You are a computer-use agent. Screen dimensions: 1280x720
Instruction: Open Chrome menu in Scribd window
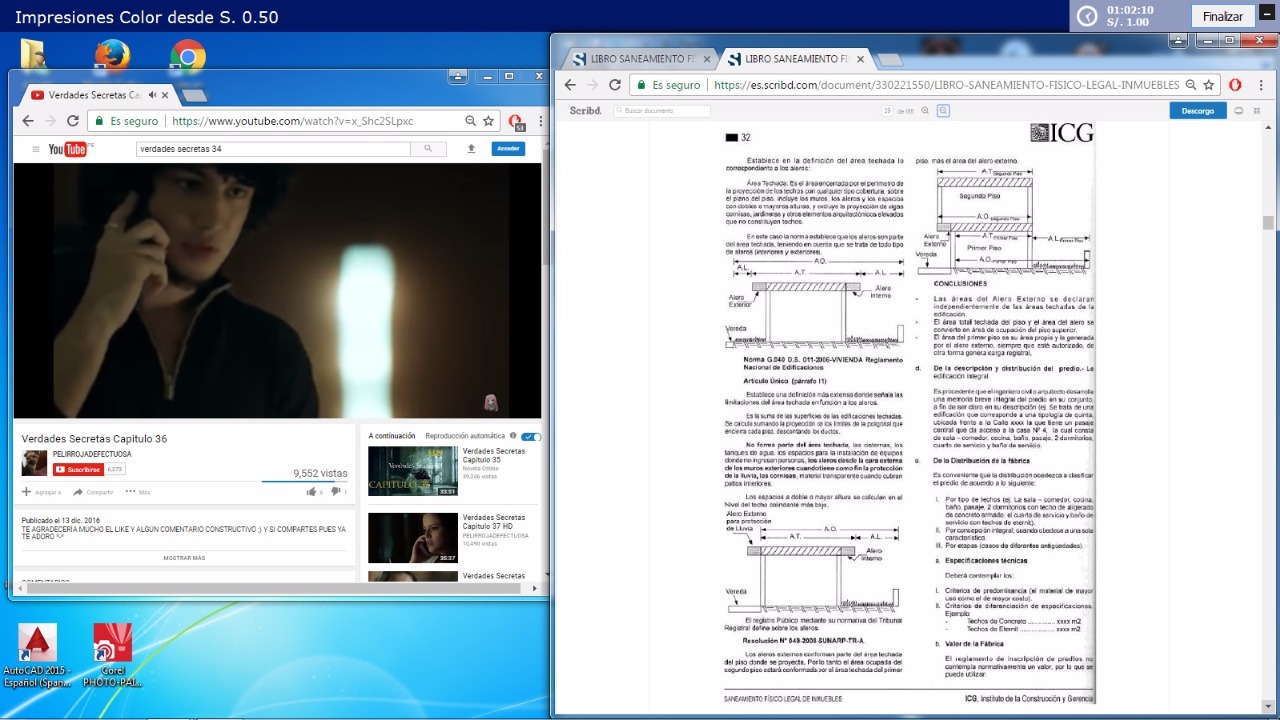[1259, 85]
